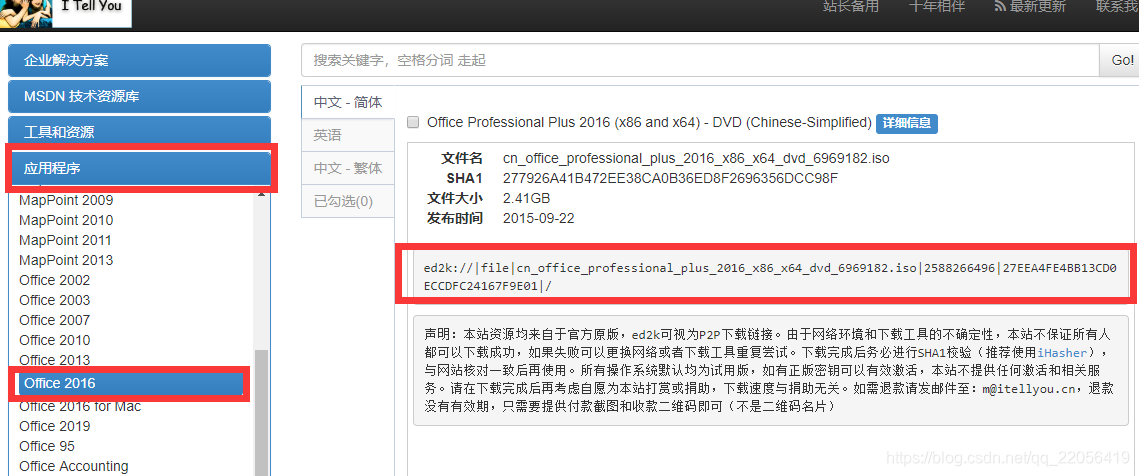1139x476 pixels.
Task: Select Office 95 in the list
Action: coord(47,446)
